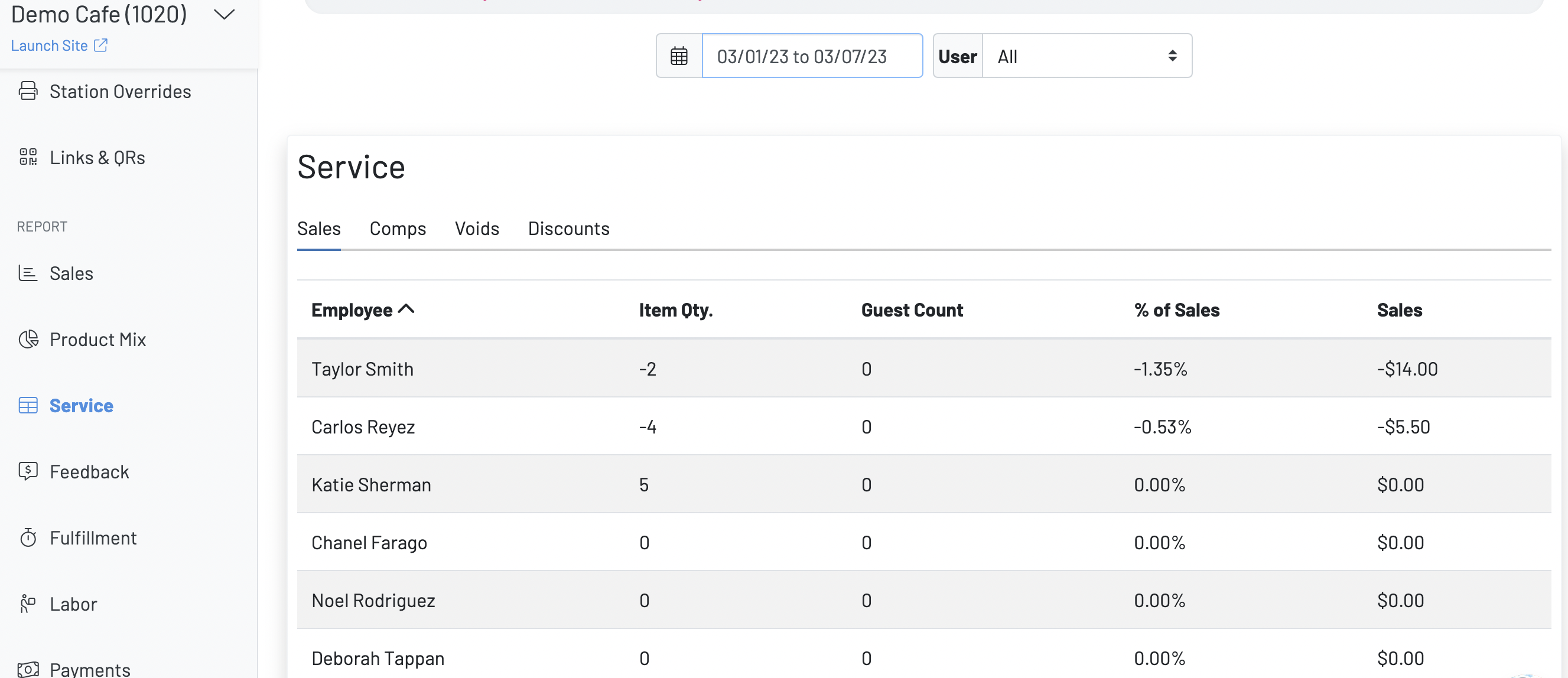Viewport: 1568px width, 678px height.
Task: Click the Links & QRs QR-code icon
Action: pos(28,157)
